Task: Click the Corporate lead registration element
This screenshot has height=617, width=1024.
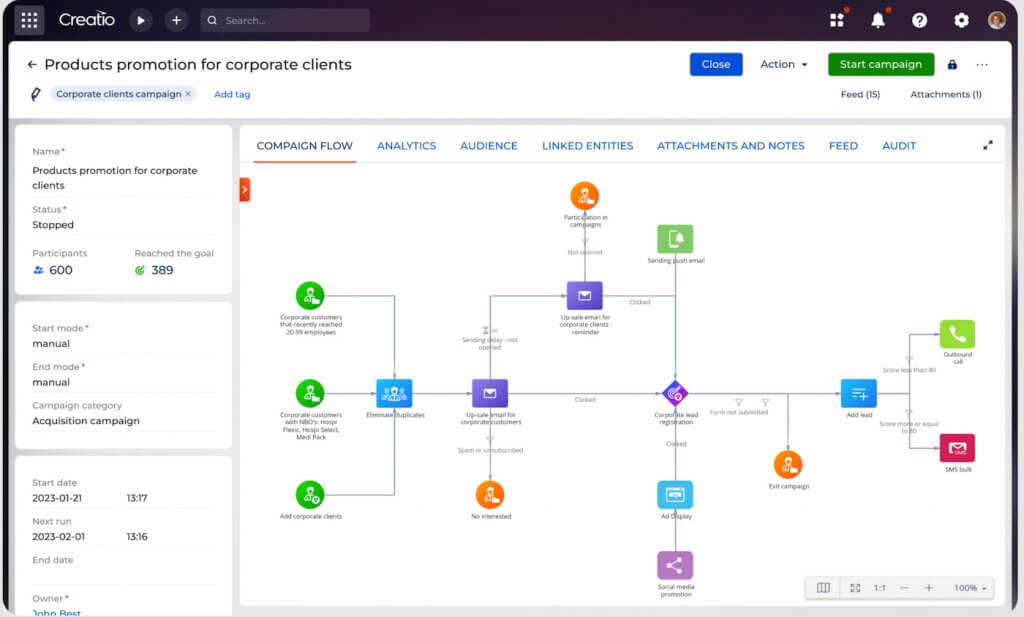Action: (x=676, y=394)
